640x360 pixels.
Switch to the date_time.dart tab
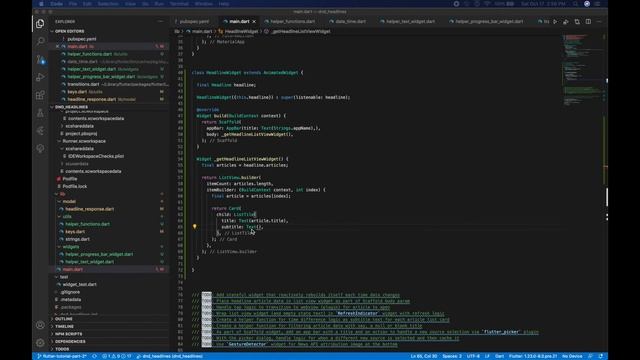[x=350, y=22]
